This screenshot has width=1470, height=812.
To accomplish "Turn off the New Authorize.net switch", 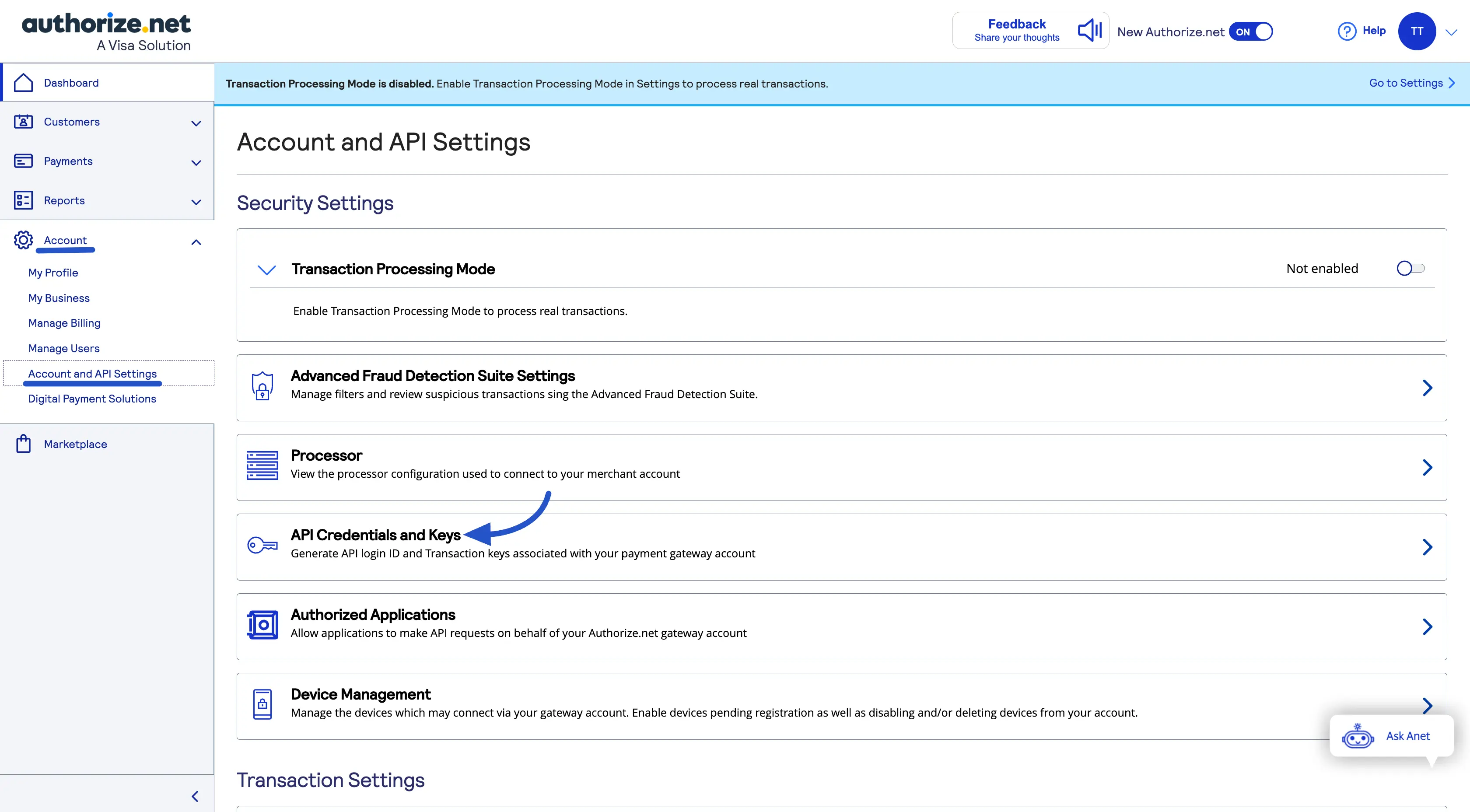I will pos(1251,31).
